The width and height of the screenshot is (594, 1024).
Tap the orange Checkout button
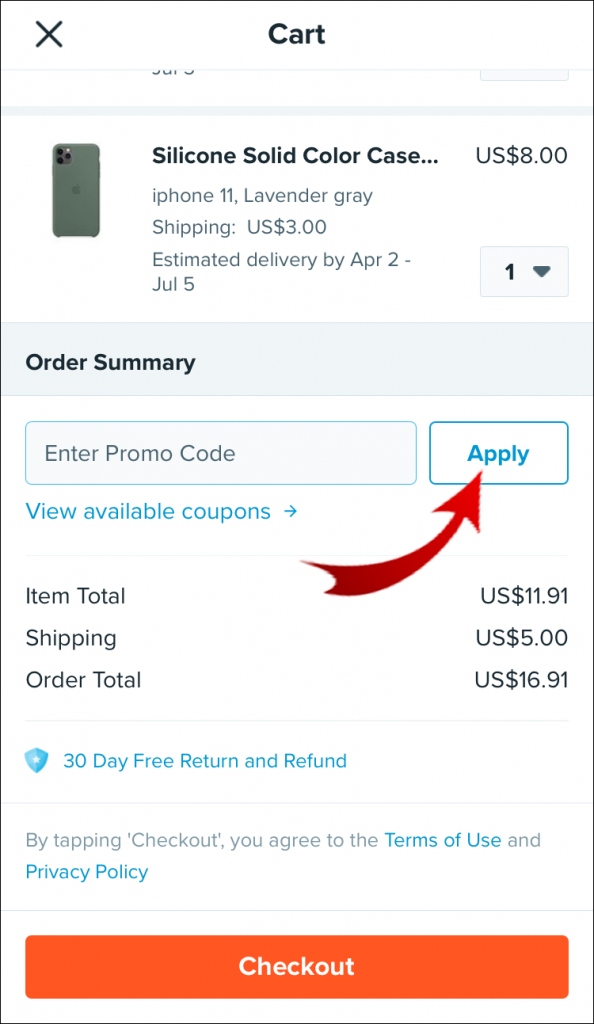coord(296,966)
